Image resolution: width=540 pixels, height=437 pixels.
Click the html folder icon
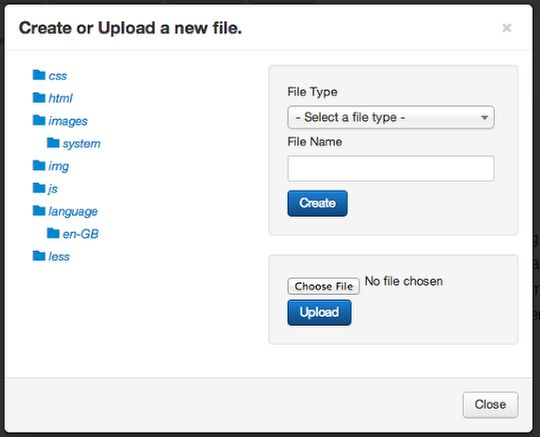39,97
